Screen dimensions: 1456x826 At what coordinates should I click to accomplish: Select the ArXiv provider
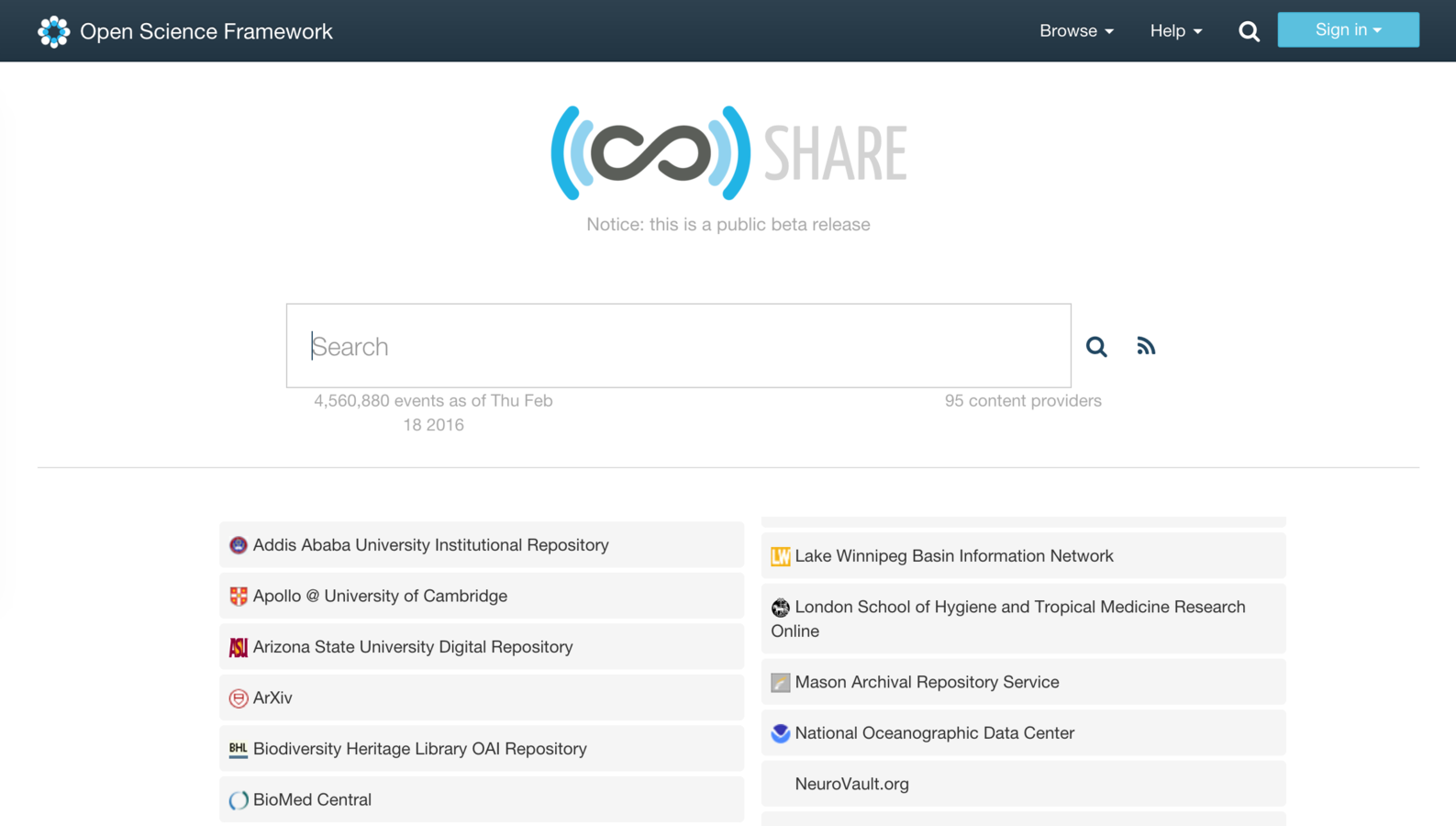(x=482, y=698)
